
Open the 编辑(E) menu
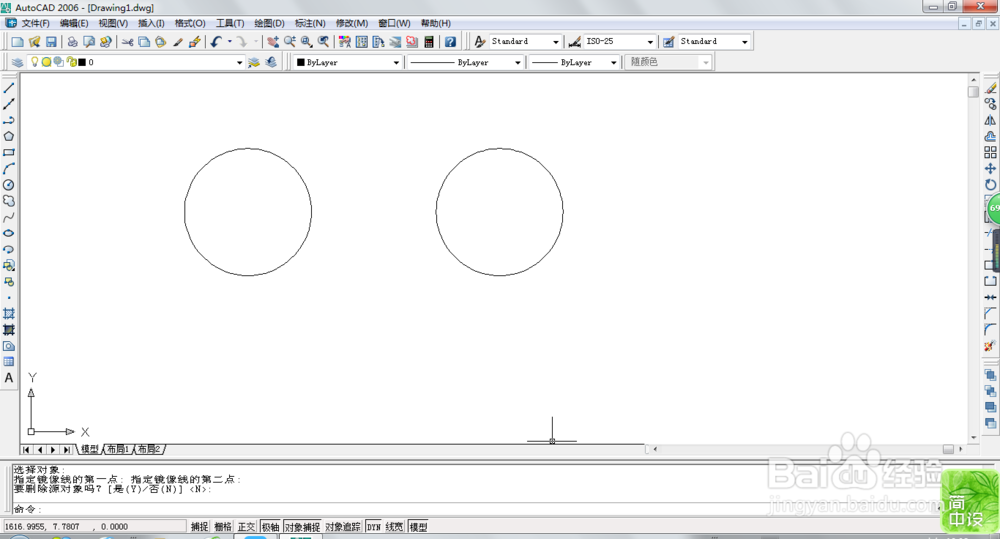click(74, 23)
